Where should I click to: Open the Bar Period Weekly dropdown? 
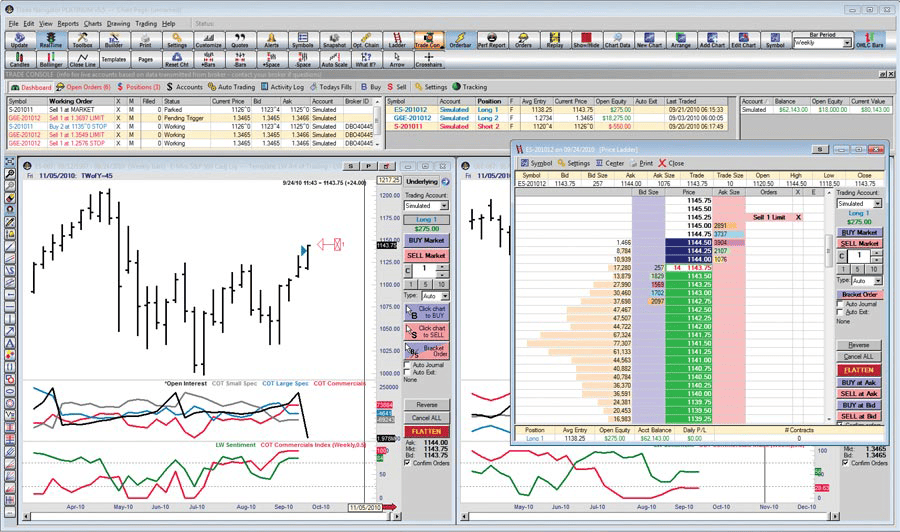click(x=823, y=43)
